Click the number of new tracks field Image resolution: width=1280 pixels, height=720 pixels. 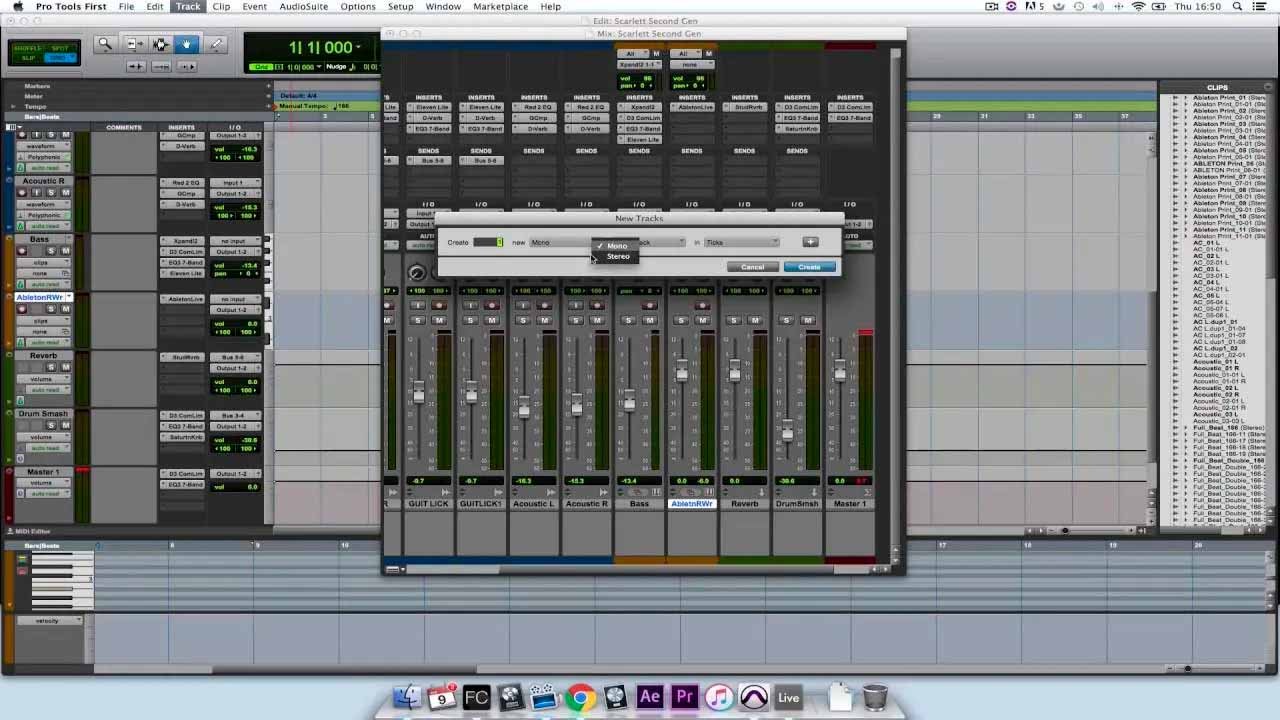pos(488,242)
